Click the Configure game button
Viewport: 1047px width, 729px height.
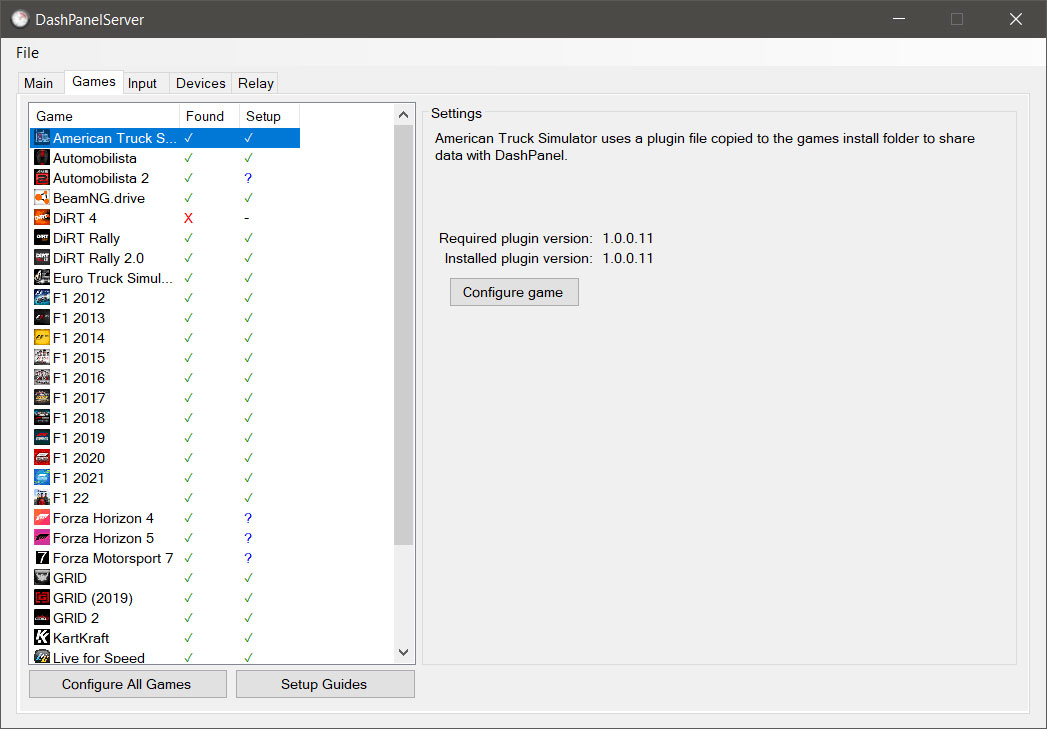514,292
